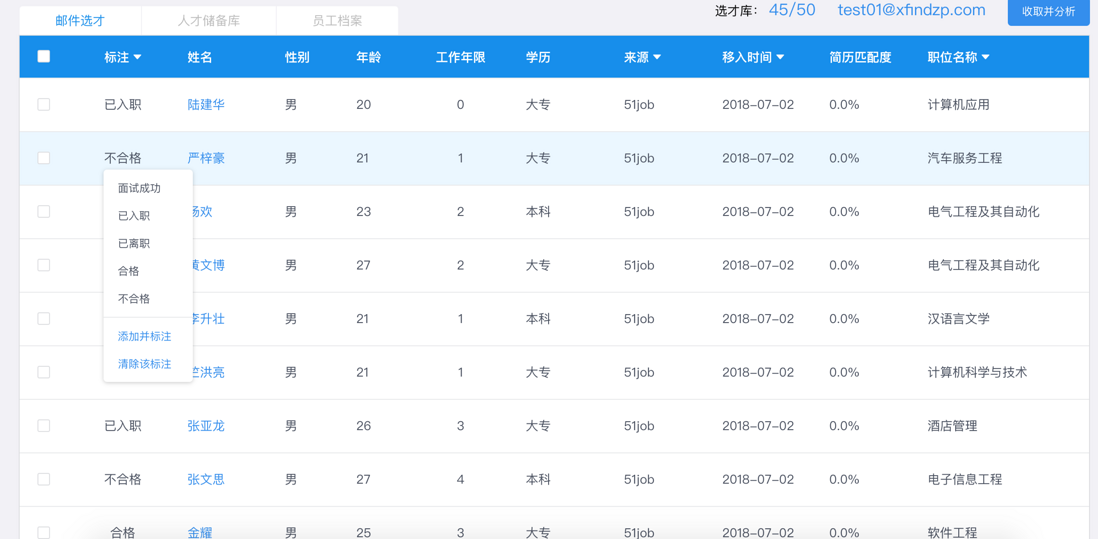Image resolution: width=1098 pixels, height=539 pixels.
Task: Check the box for 张文思 row
Action: [x=43, y=480]
